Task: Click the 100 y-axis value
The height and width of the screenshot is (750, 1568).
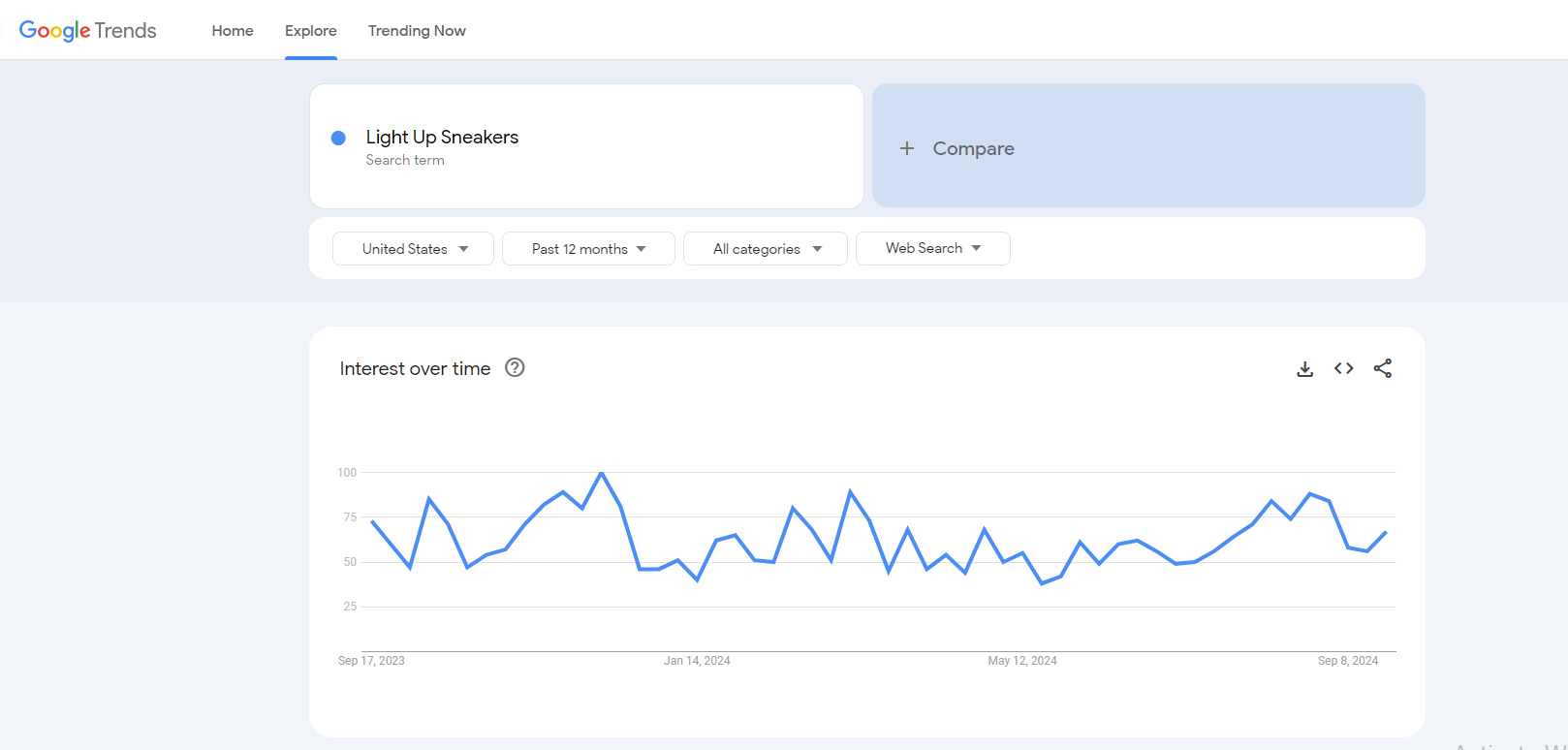Action: [x=347, y=473]
